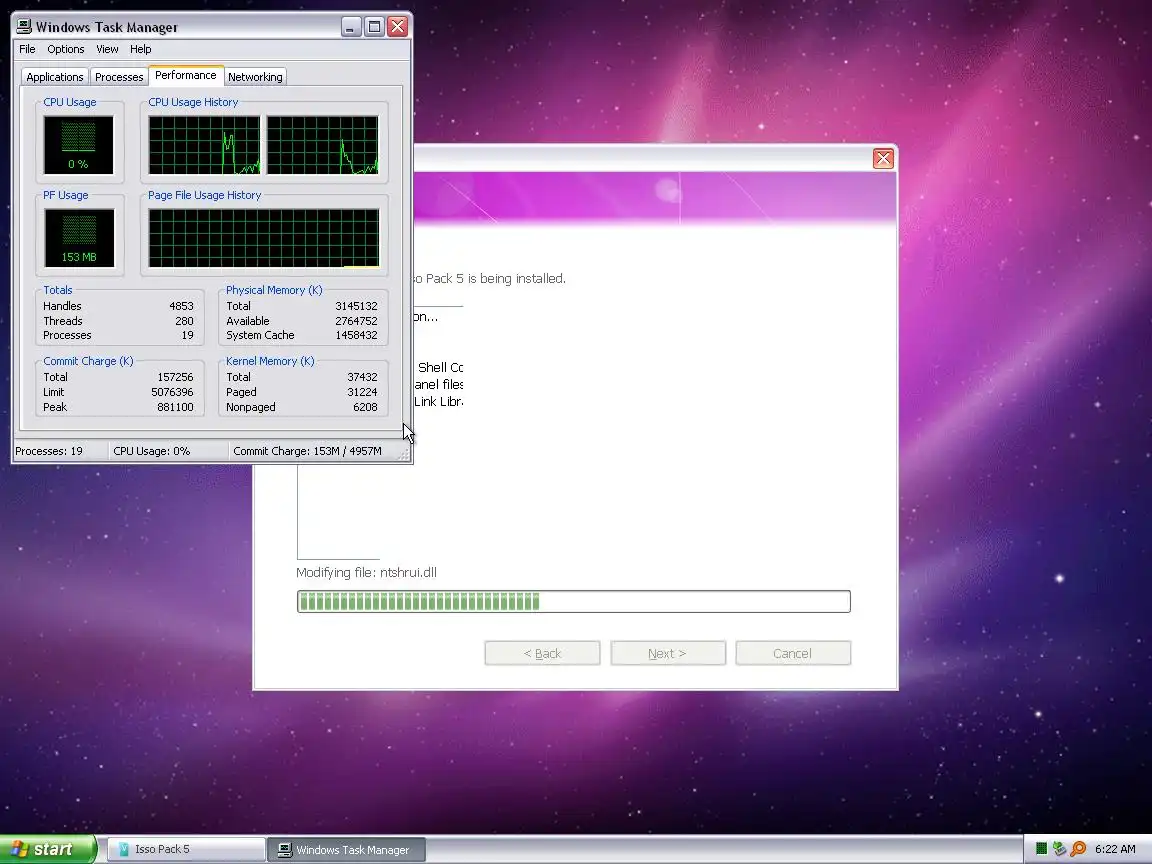
Task: Click the left CPU Usage History graph
Action: point(204,145)
